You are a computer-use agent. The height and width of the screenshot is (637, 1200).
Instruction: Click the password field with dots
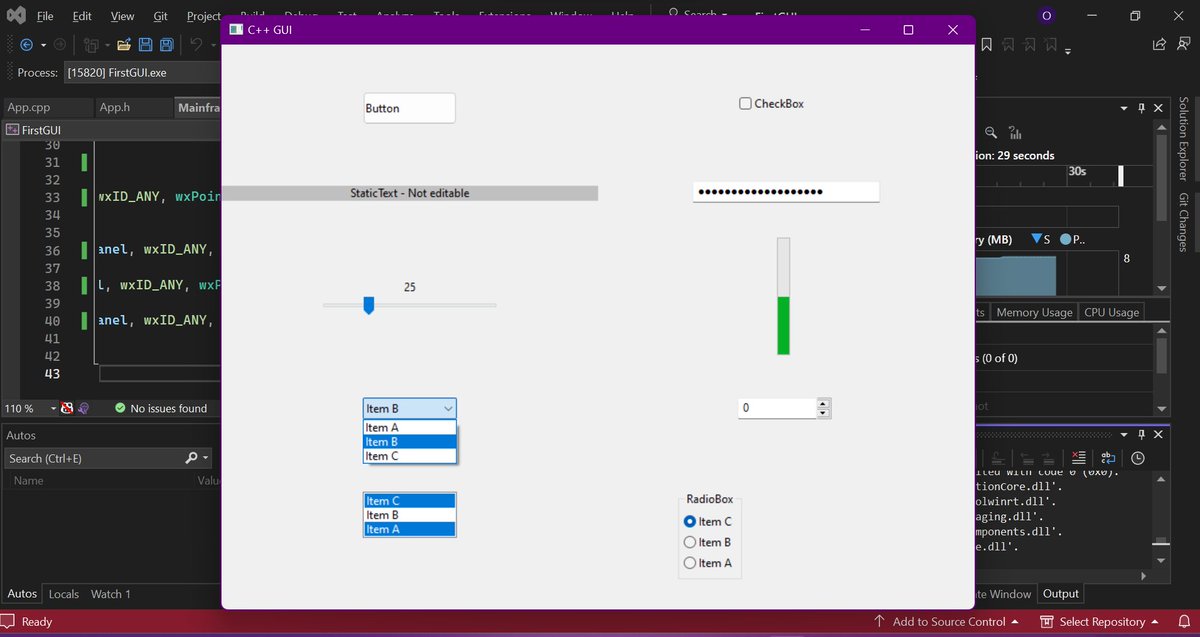tap(786, 191)
